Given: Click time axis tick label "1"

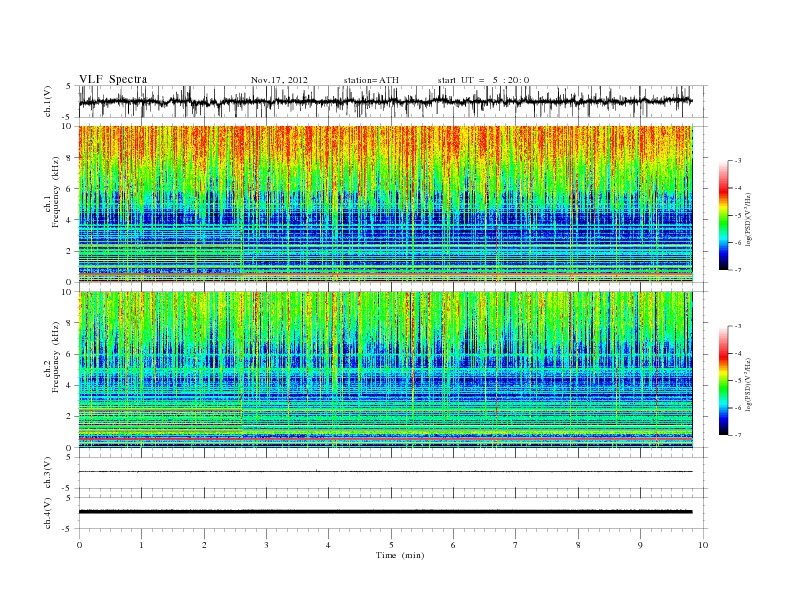Looking at the screenshot, I should (141, 545).
